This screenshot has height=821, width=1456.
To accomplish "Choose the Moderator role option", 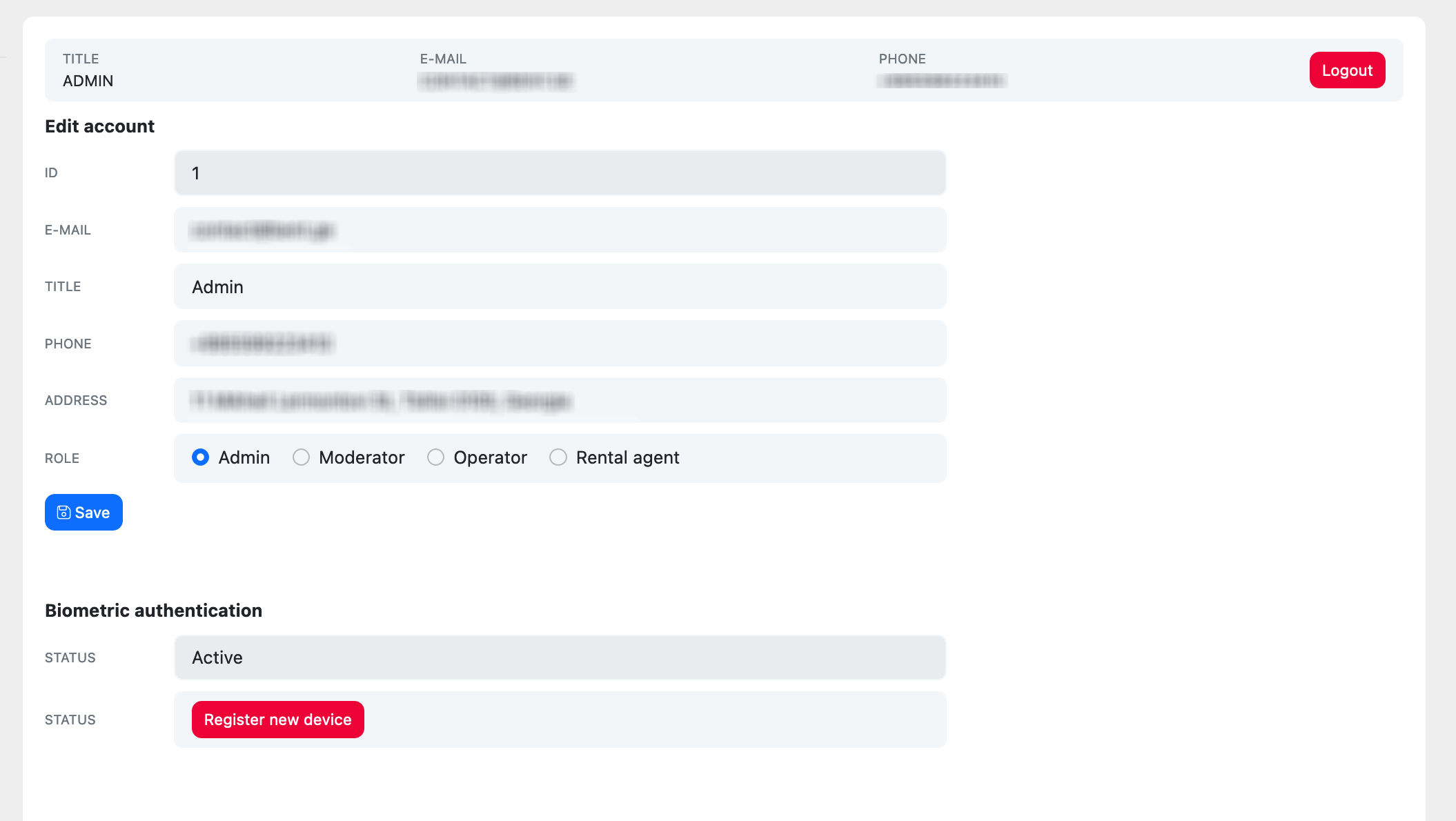I will click(x=301, y=457).
